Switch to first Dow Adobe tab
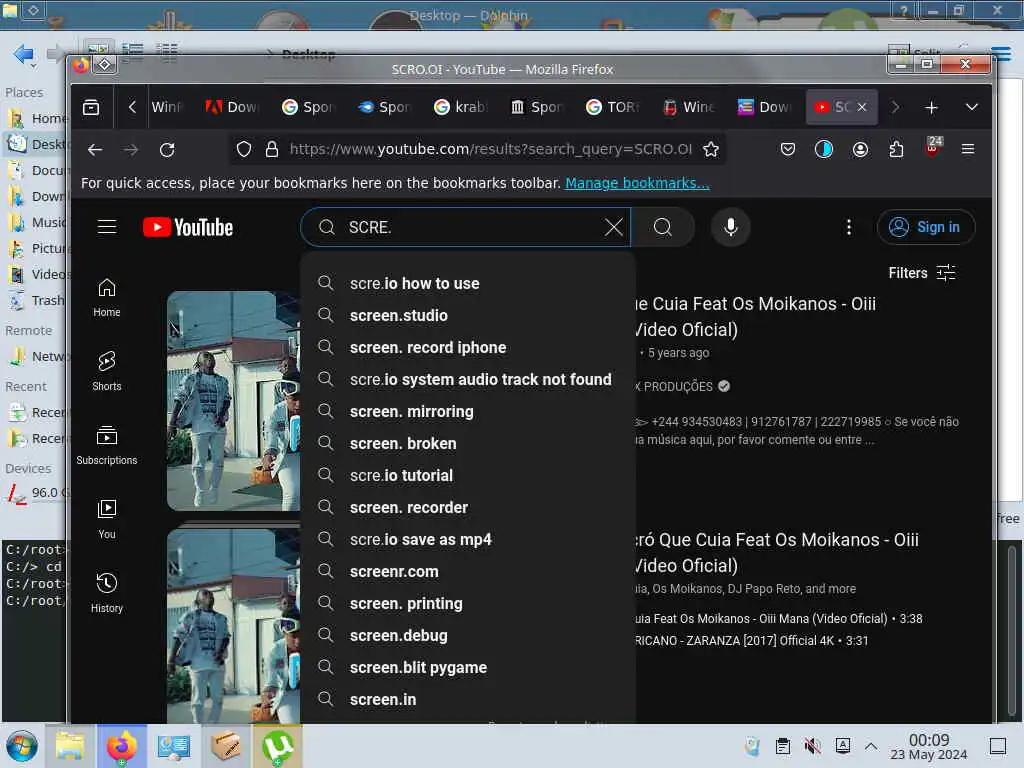 pyautogui.click(x=231, y=107)
